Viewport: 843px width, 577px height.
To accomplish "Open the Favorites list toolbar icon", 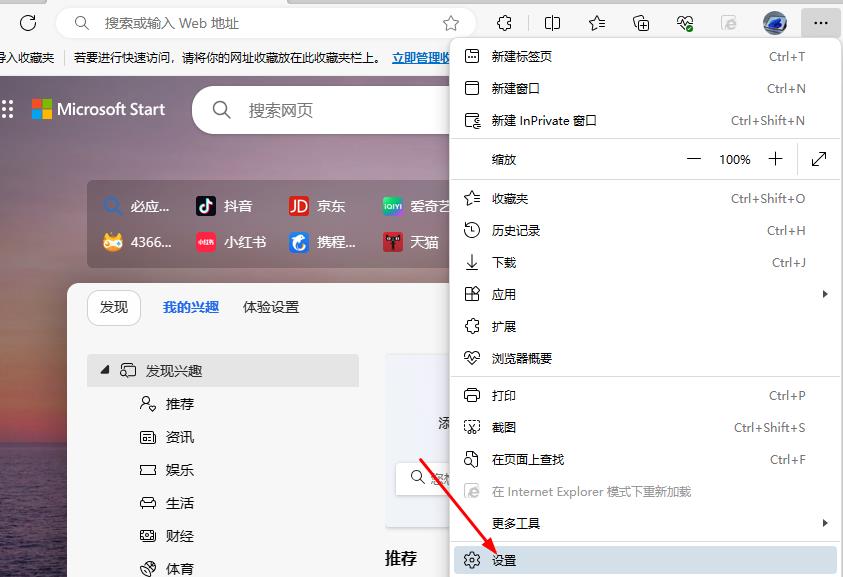I will 596,23.
